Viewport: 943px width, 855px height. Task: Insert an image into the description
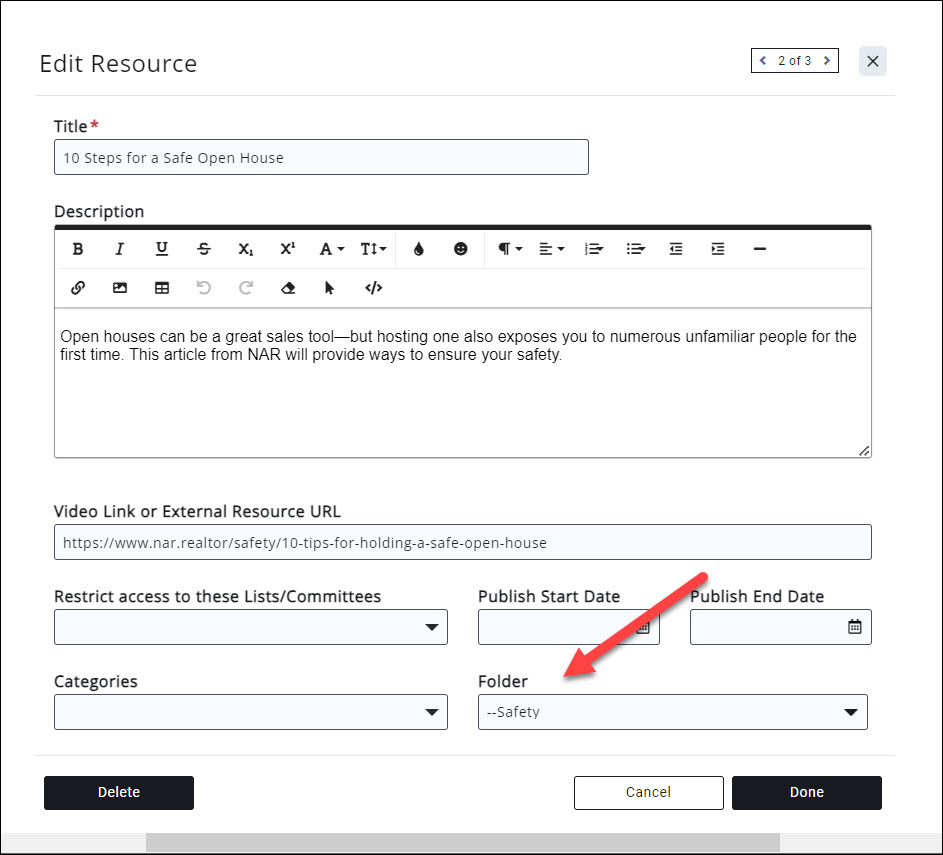coord(120,288)
